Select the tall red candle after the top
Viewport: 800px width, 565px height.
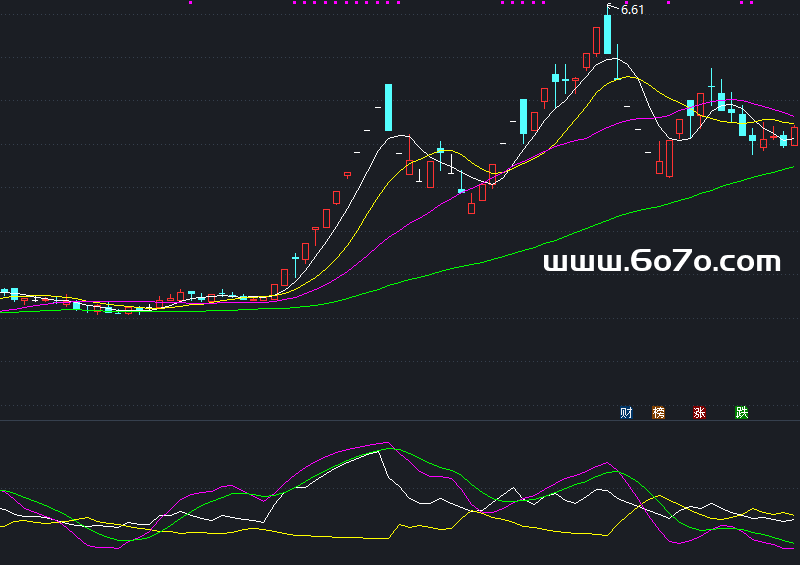coord(669,158)
